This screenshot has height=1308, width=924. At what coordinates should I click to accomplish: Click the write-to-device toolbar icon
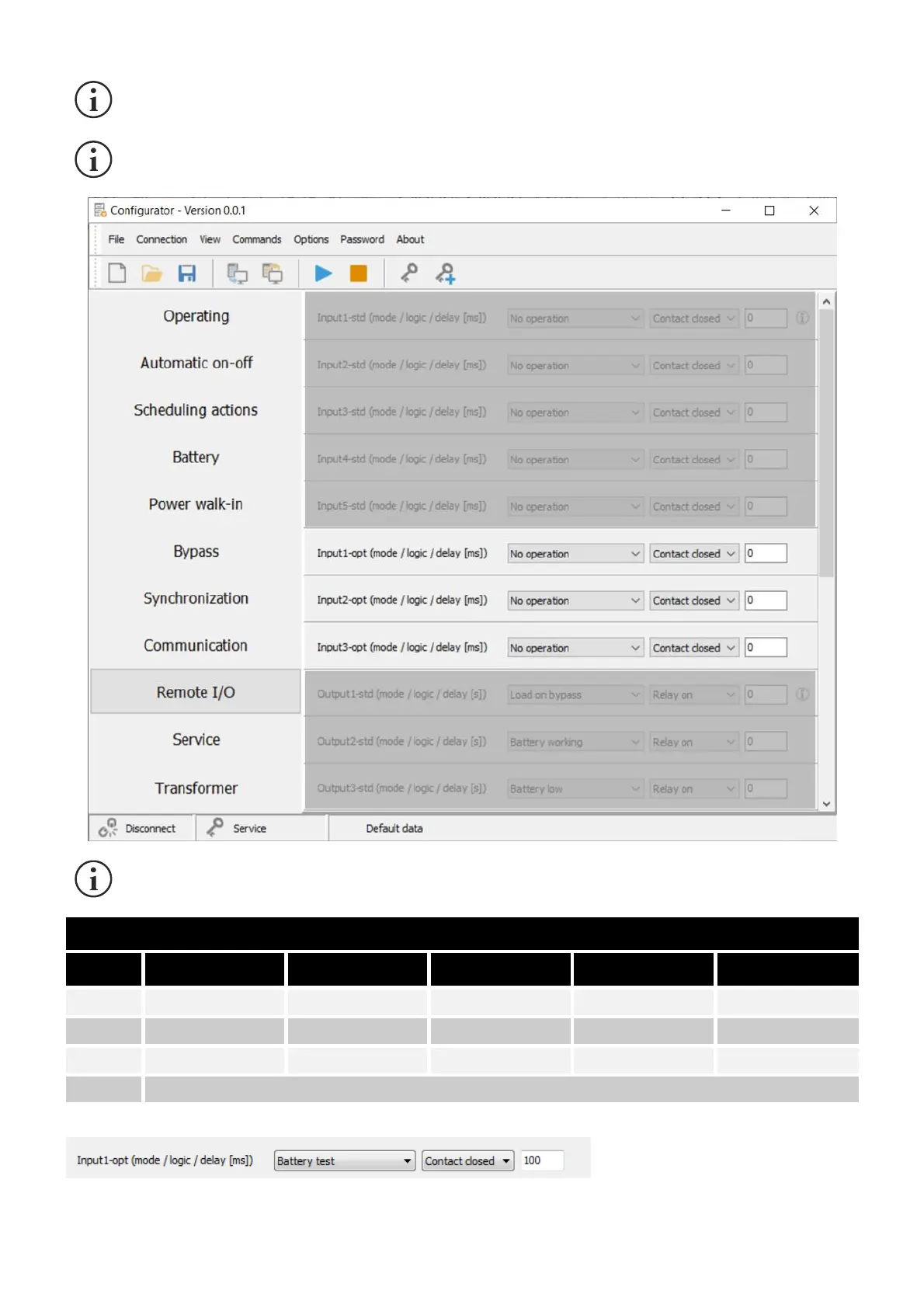pos(273,273)
